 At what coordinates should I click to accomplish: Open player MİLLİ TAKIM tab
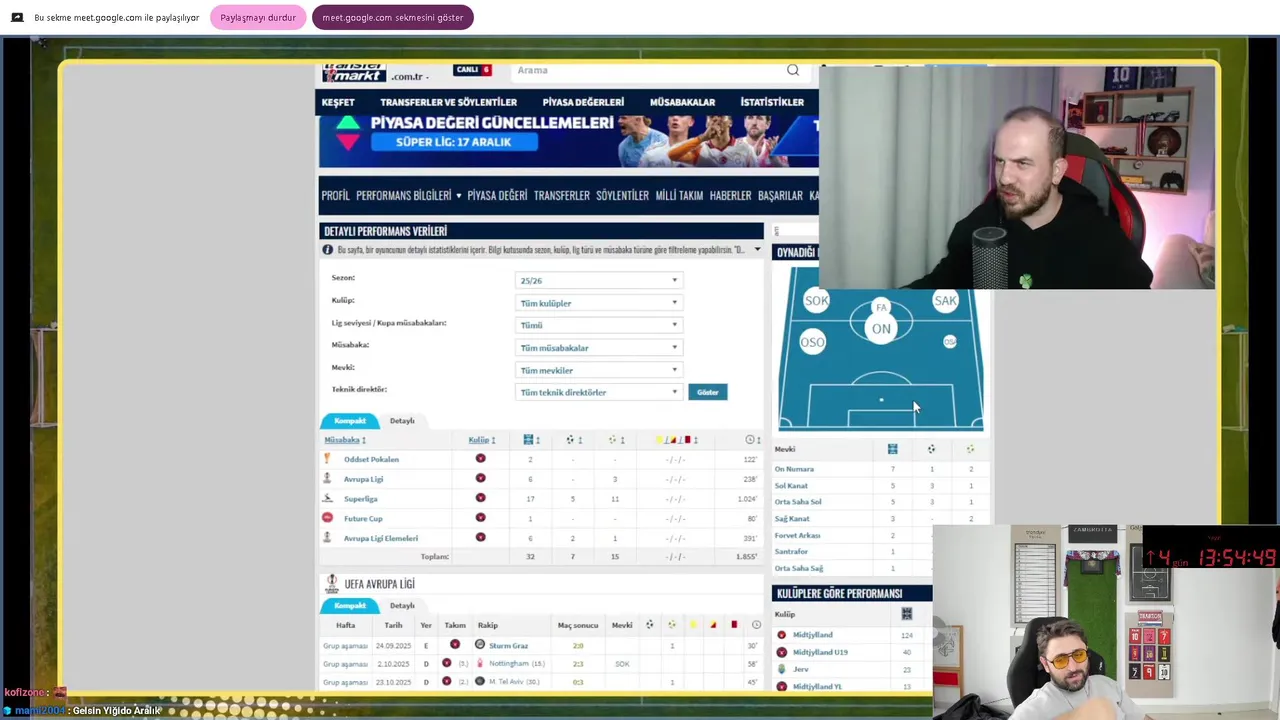(x=679, y=196)
